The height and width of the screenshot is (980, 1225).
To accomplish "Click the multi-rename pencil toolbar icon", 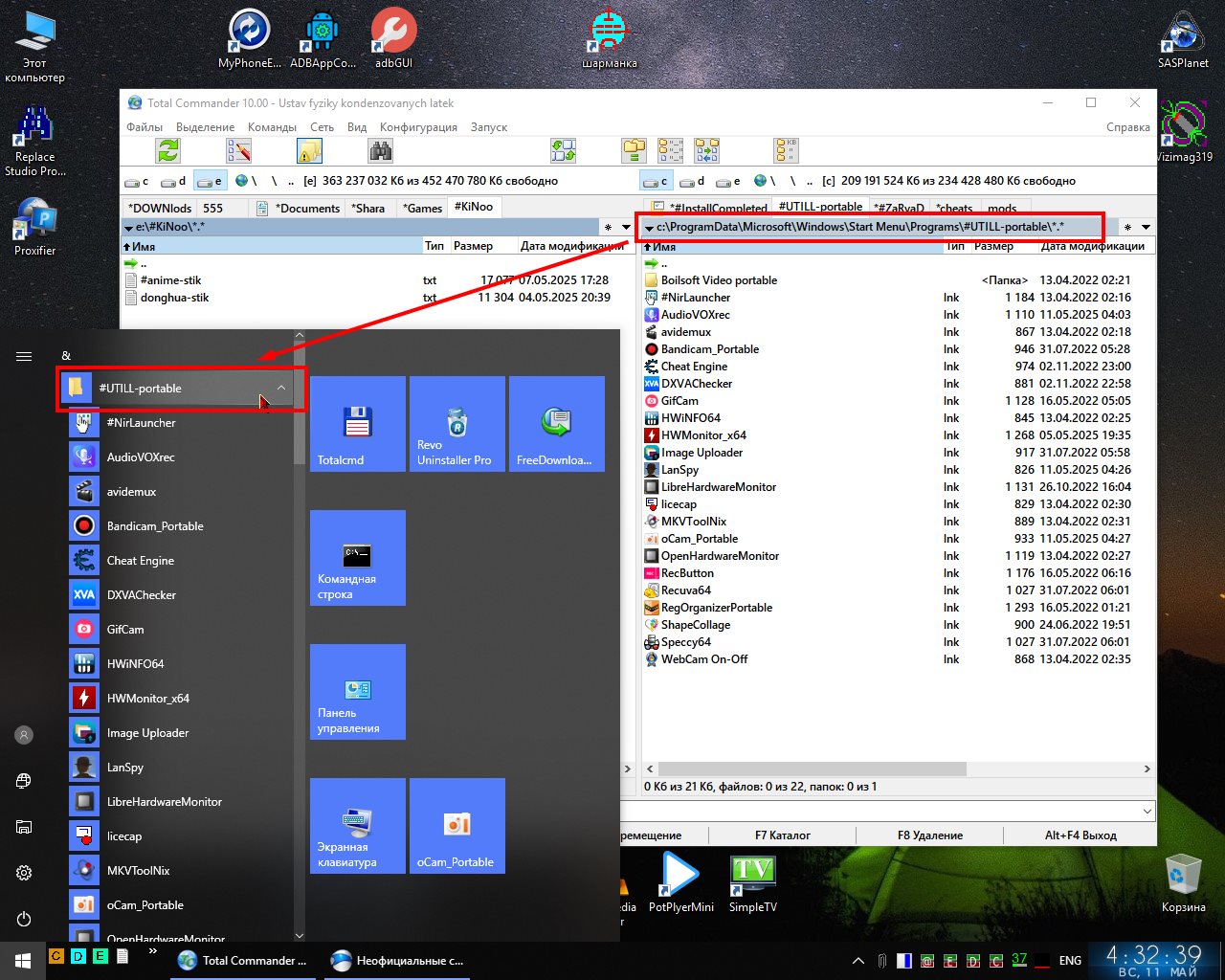I will 238,150.
